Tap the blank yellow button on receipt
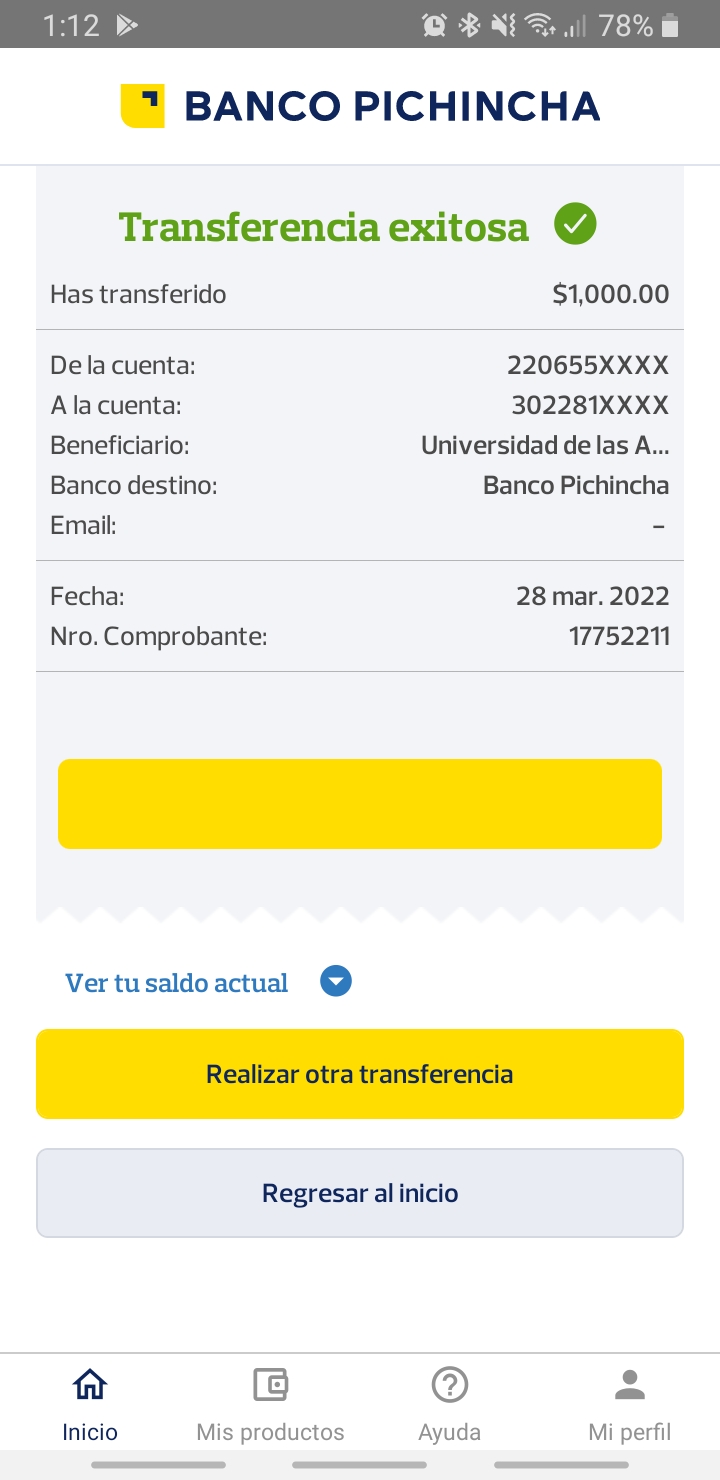The width and height of the screenshot is (720, 1480). coord(360,804)
